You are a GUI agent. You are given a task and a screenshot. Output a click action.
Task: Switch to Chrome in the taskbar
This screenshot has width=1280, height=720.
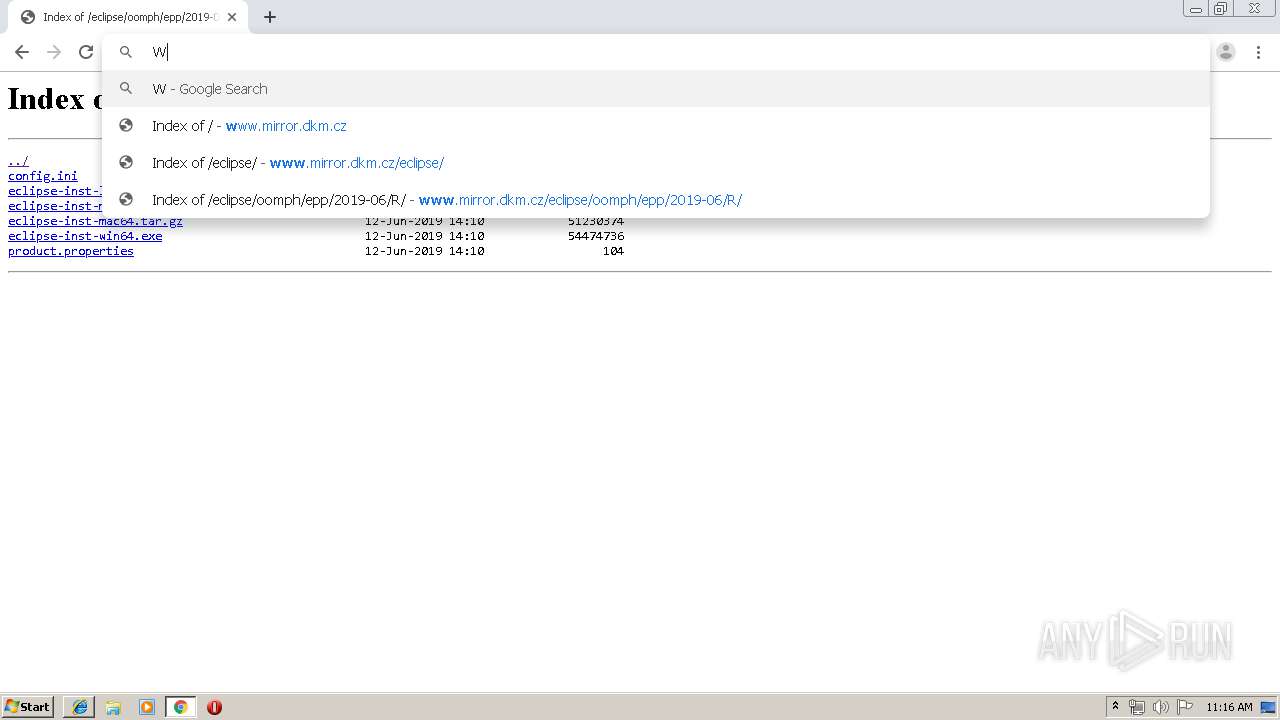(181, 707)
